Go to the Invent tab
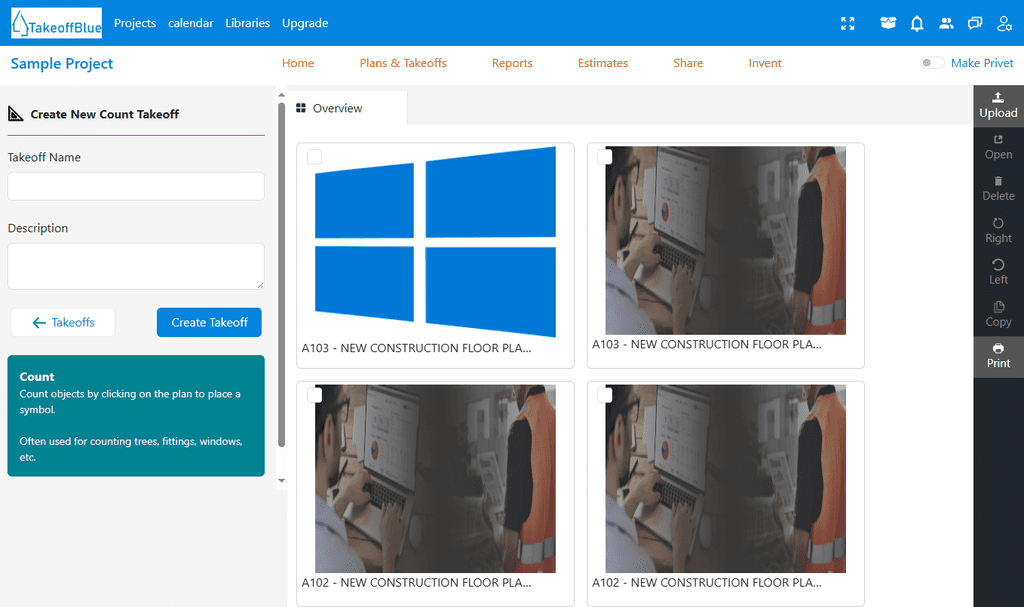Screen dimensions: 1024x607 (765, 63)
